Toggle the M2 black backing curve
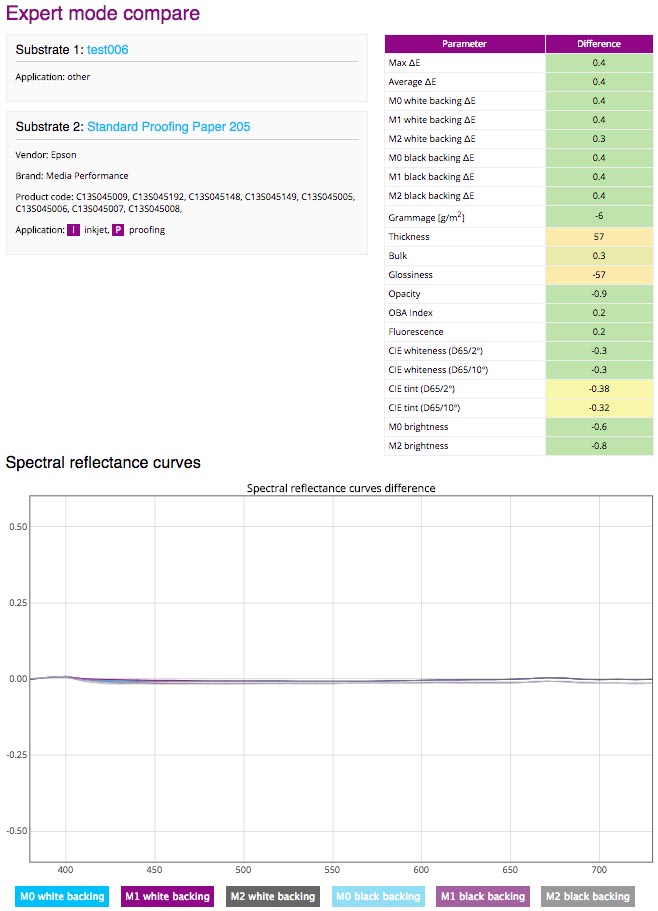 pos(588,896)
